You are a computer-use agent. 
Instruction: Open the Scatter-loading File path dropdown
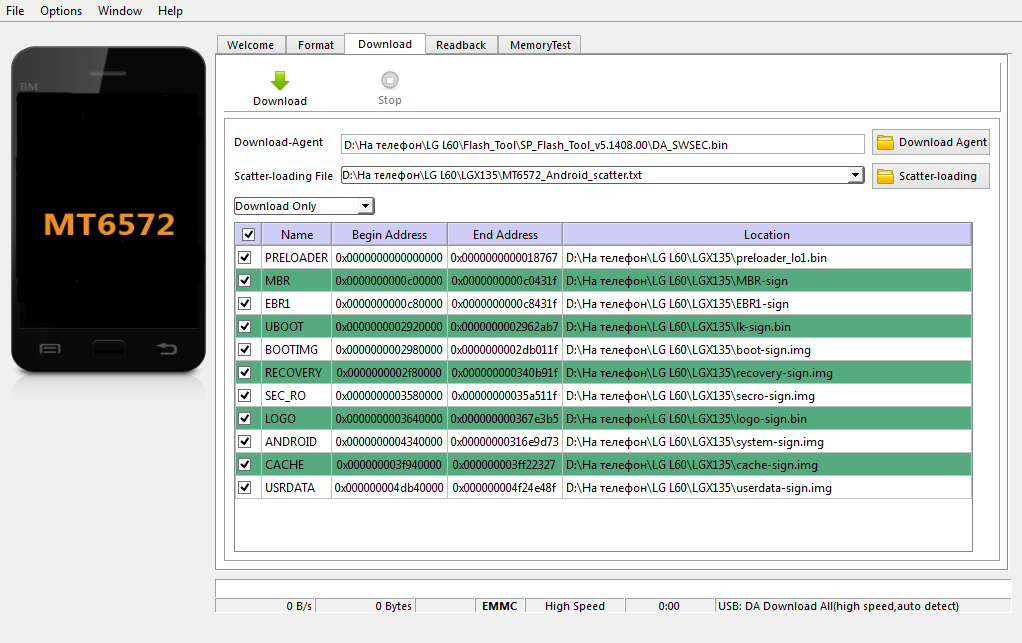(855, 176)
